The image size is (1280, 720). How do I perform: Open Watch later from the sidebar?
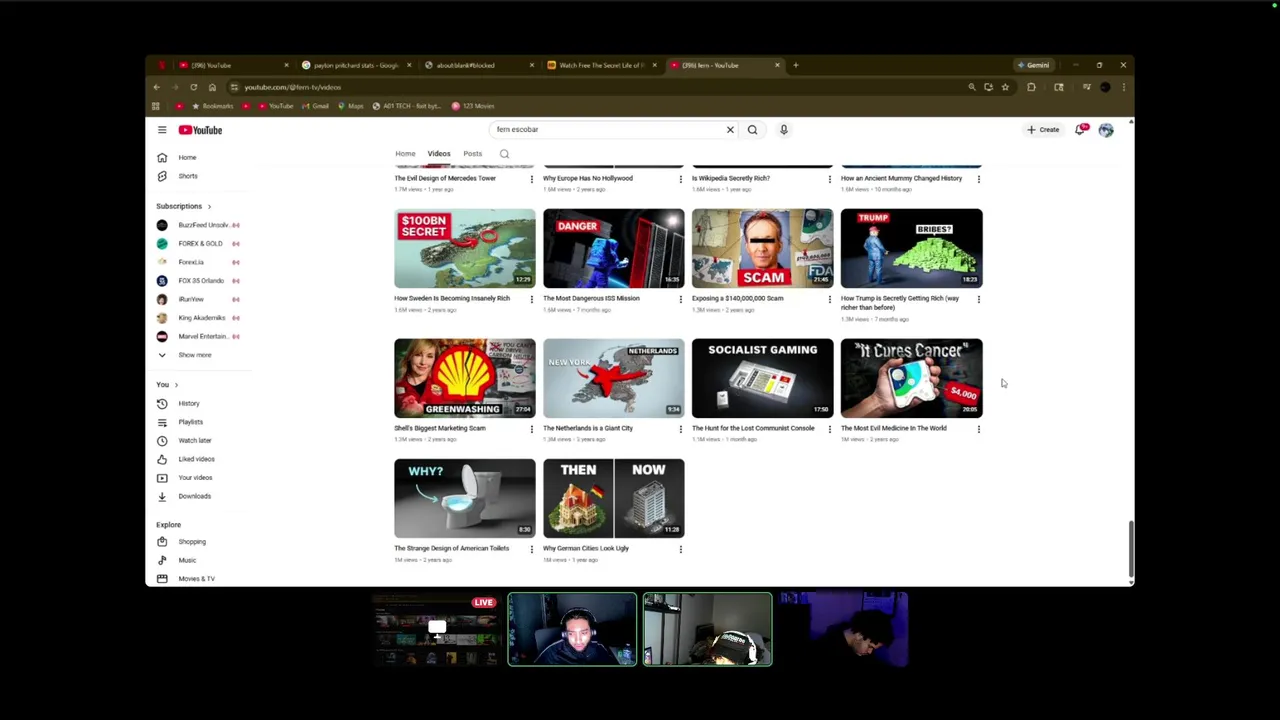click(x=194, y=440)
